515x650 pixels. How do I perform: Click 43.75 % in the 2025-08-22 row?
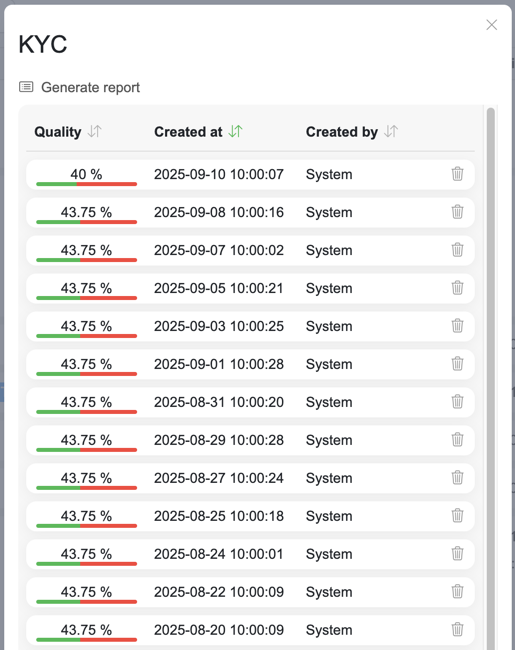point(86,592)
